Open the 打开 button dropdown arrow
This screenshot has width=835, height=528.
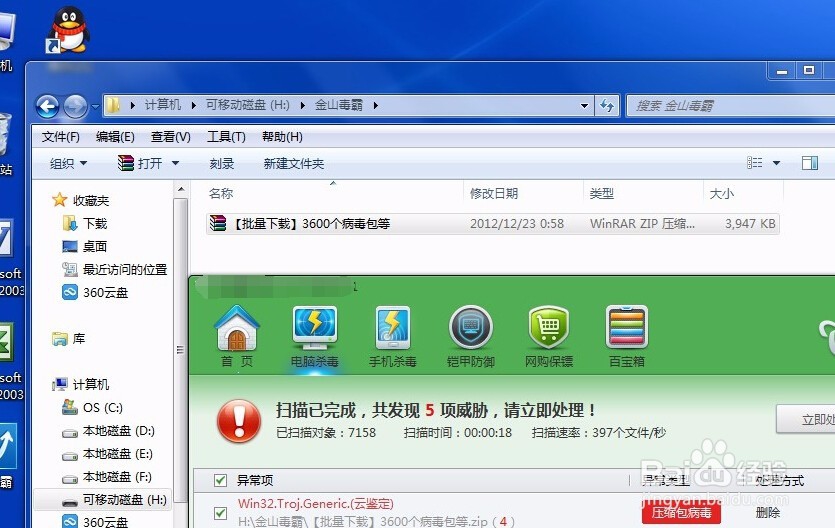click(x=175, y=163)
